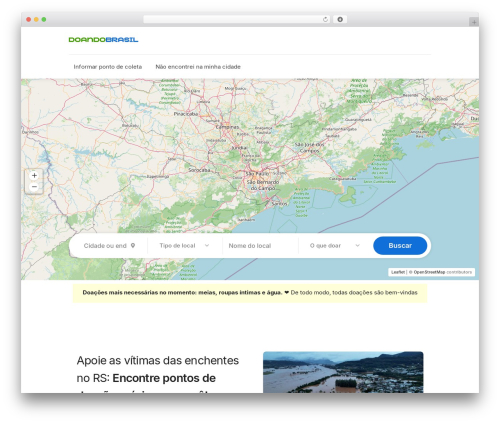Zoom in on the map

tap(34, 176)
